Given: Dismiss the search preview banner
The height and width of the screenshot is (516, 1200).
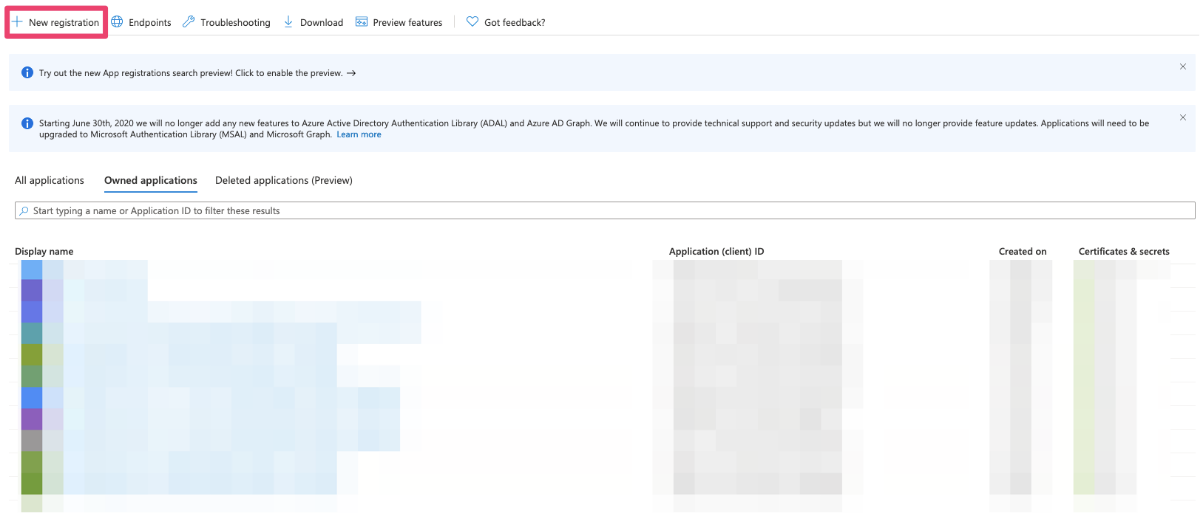Looking at the screenshot, I should click(x=1183, y=66).
